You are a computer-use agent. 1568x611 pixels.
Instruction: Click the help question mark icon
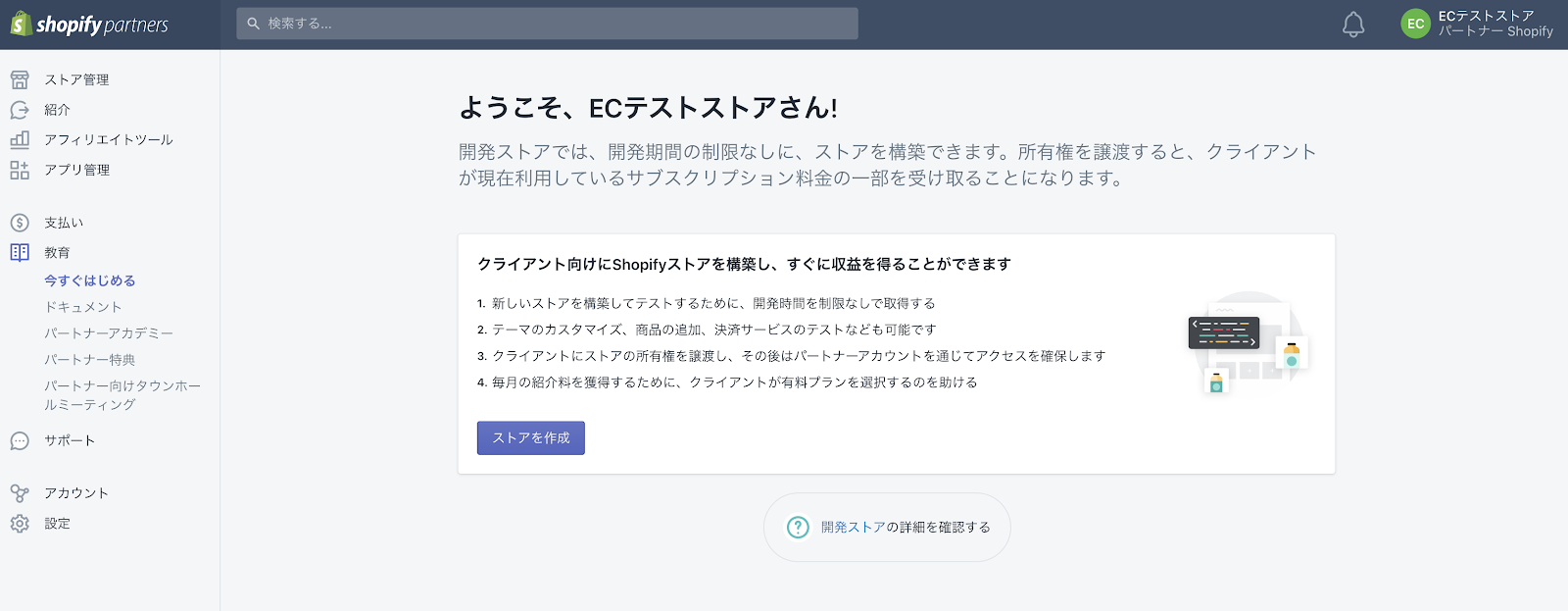tap(798, 528)
